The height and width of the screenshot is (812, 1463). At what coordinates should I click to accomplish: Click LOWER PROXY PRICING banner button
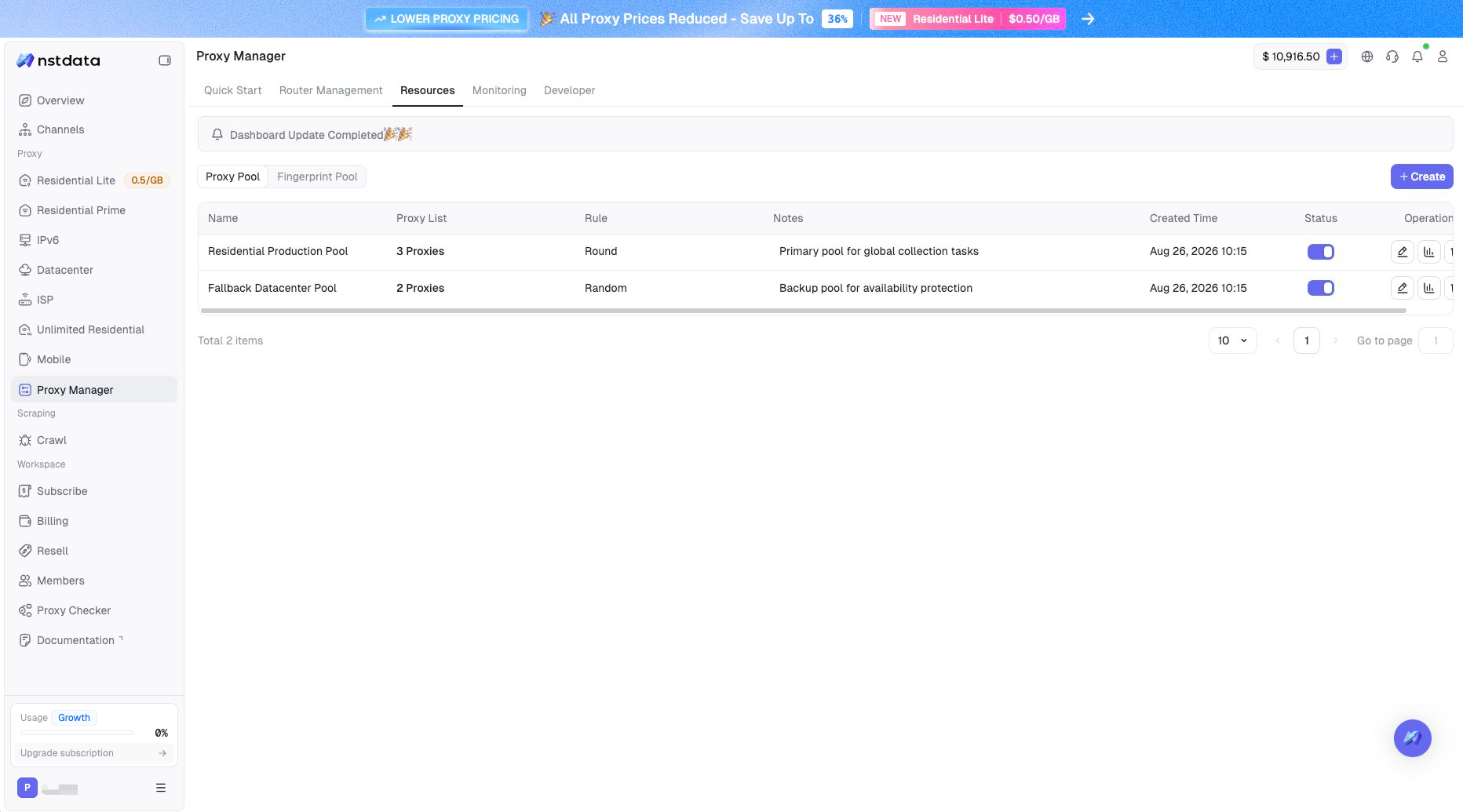(x=447, y=19)
